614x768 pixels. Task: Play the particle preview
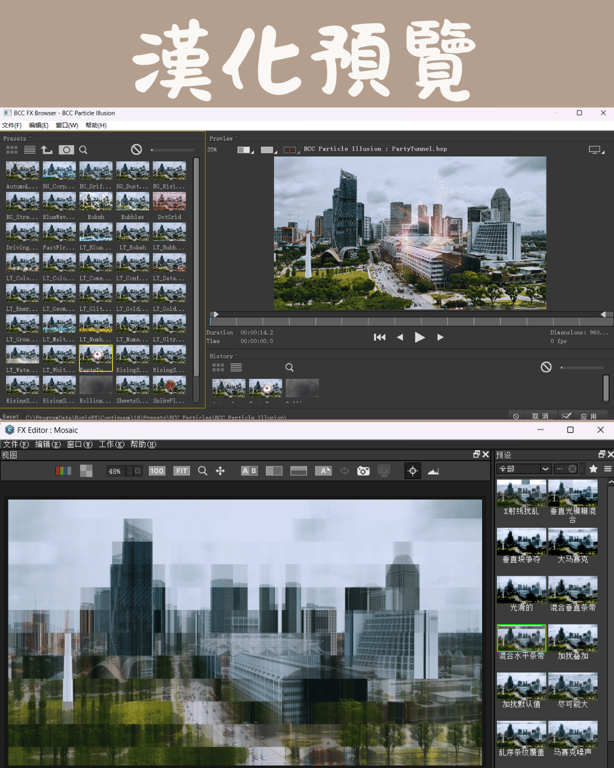pyautogui.click(x=420, y=337)
